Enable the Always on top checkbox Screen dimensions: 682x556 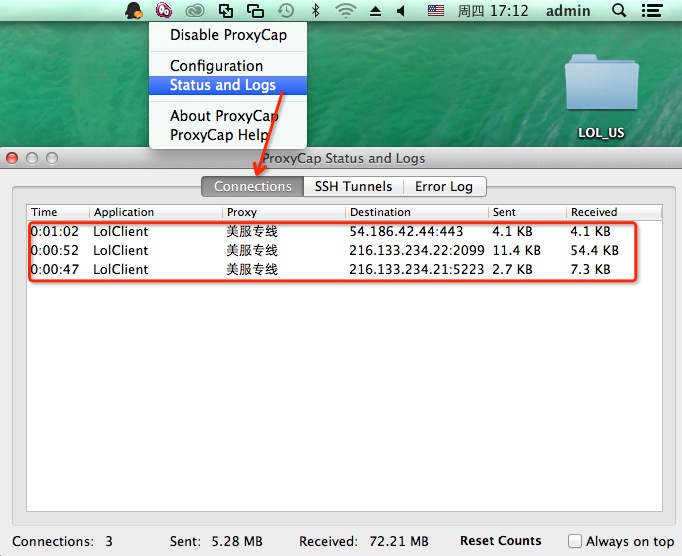(575, 541)
